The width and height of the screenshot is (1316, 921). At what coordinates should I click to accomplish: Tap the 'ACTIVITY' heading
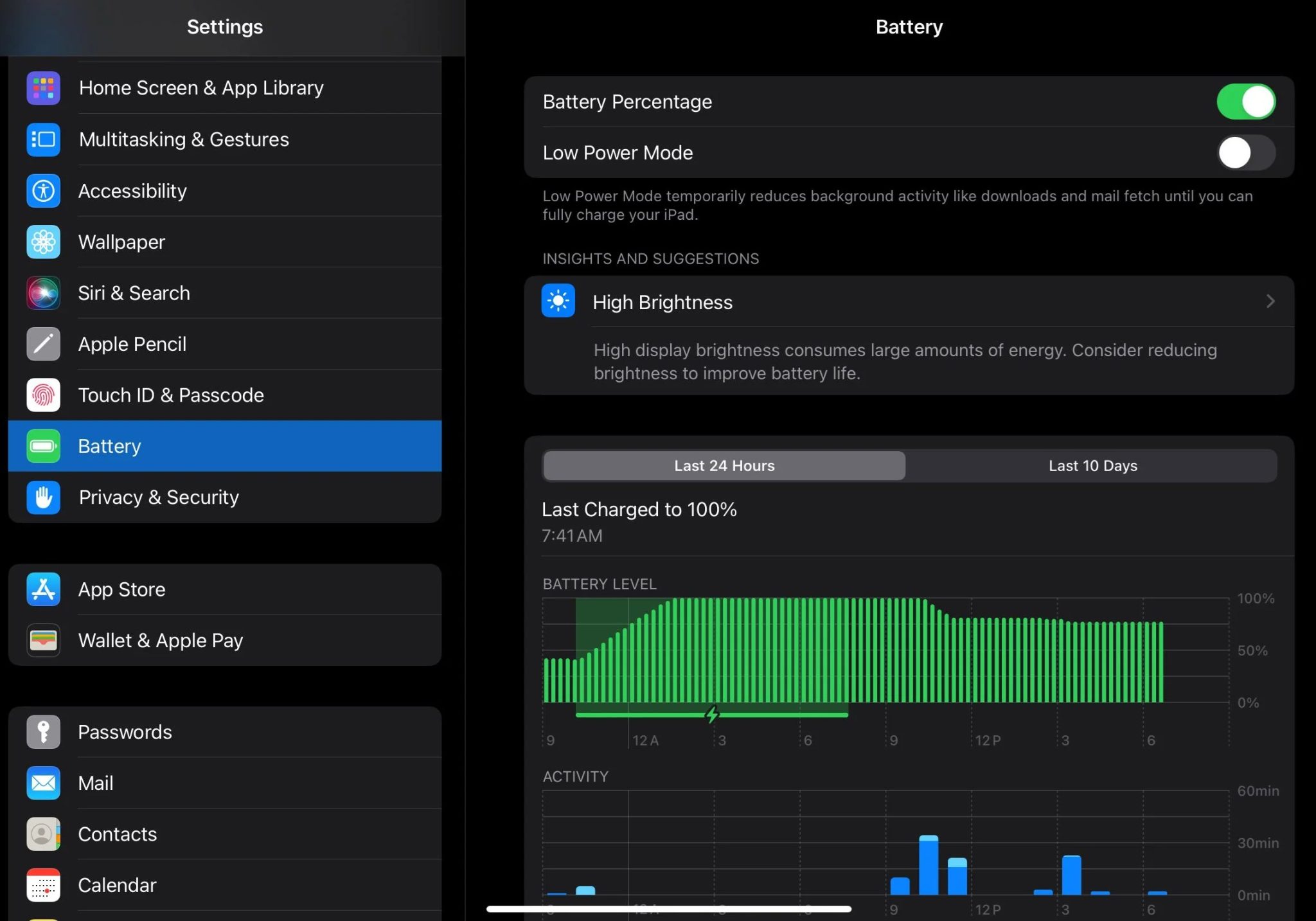[575, 776]
